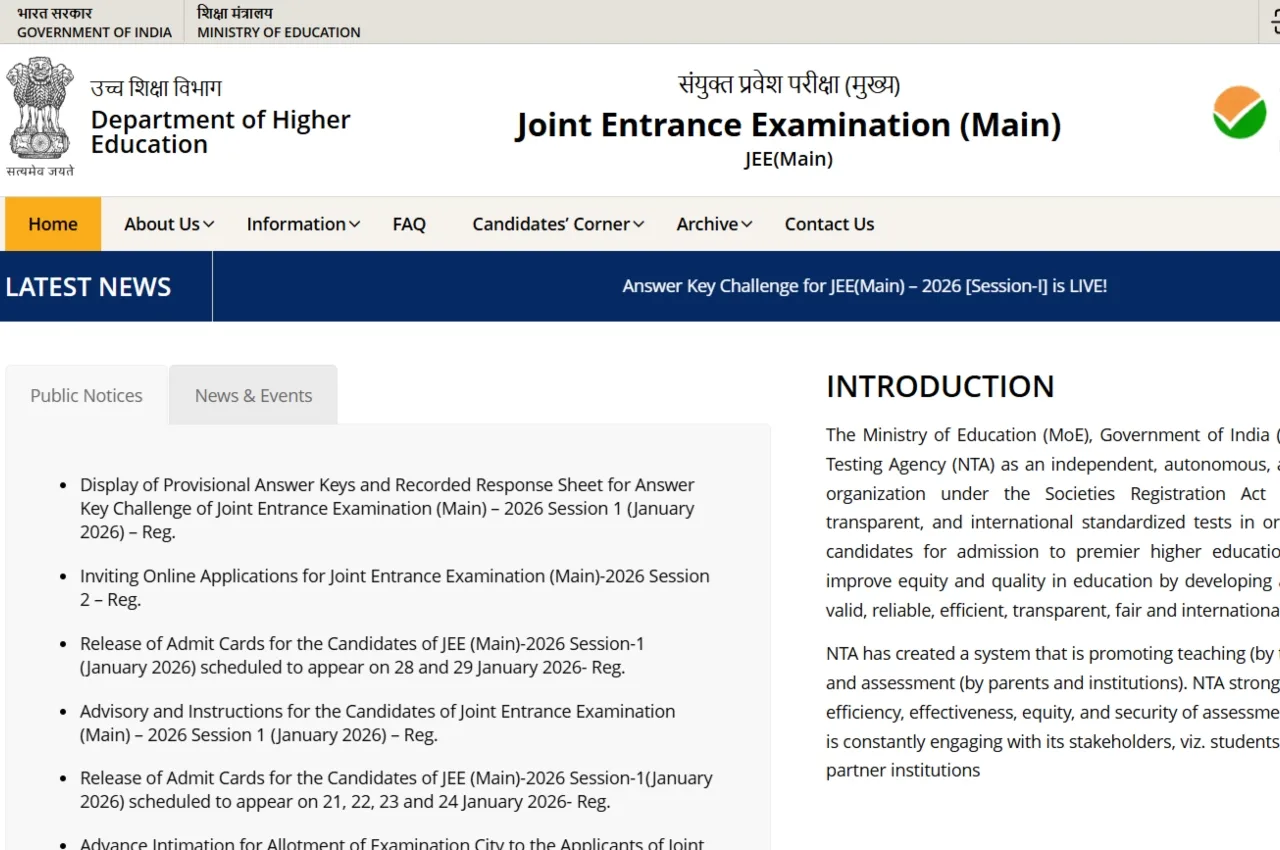Expand the About Us dropdown menu
This screenshot has width=1280, height=850.
tap(166, 224)
